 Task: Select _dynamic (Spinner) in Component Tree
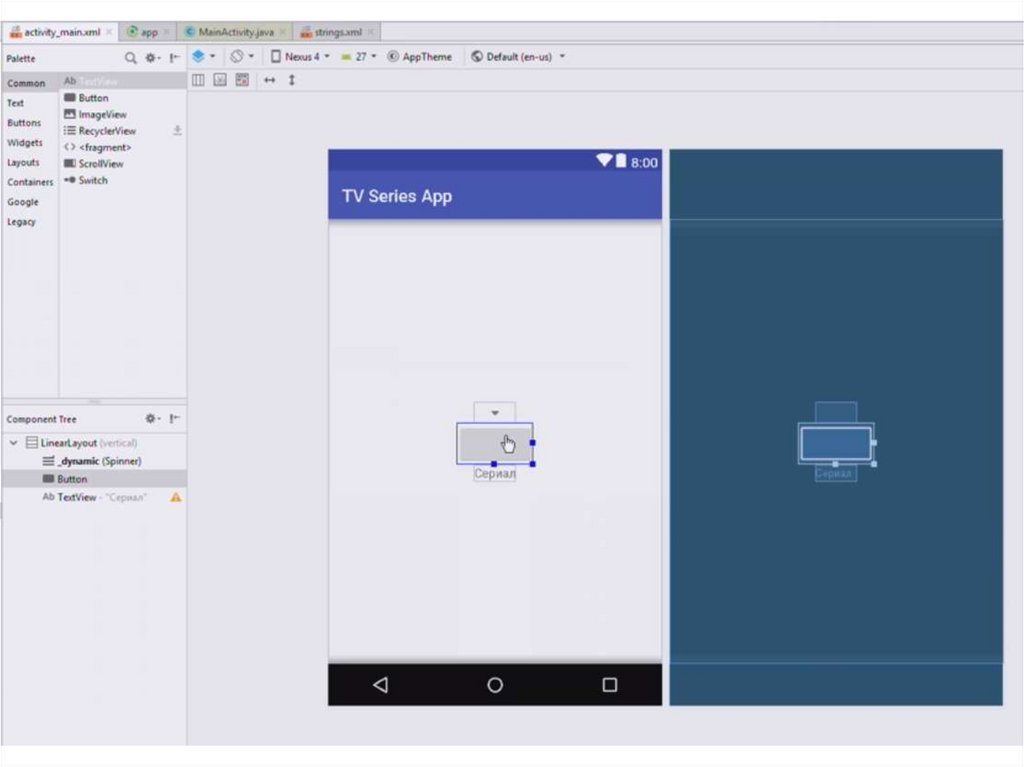[99, 461]
